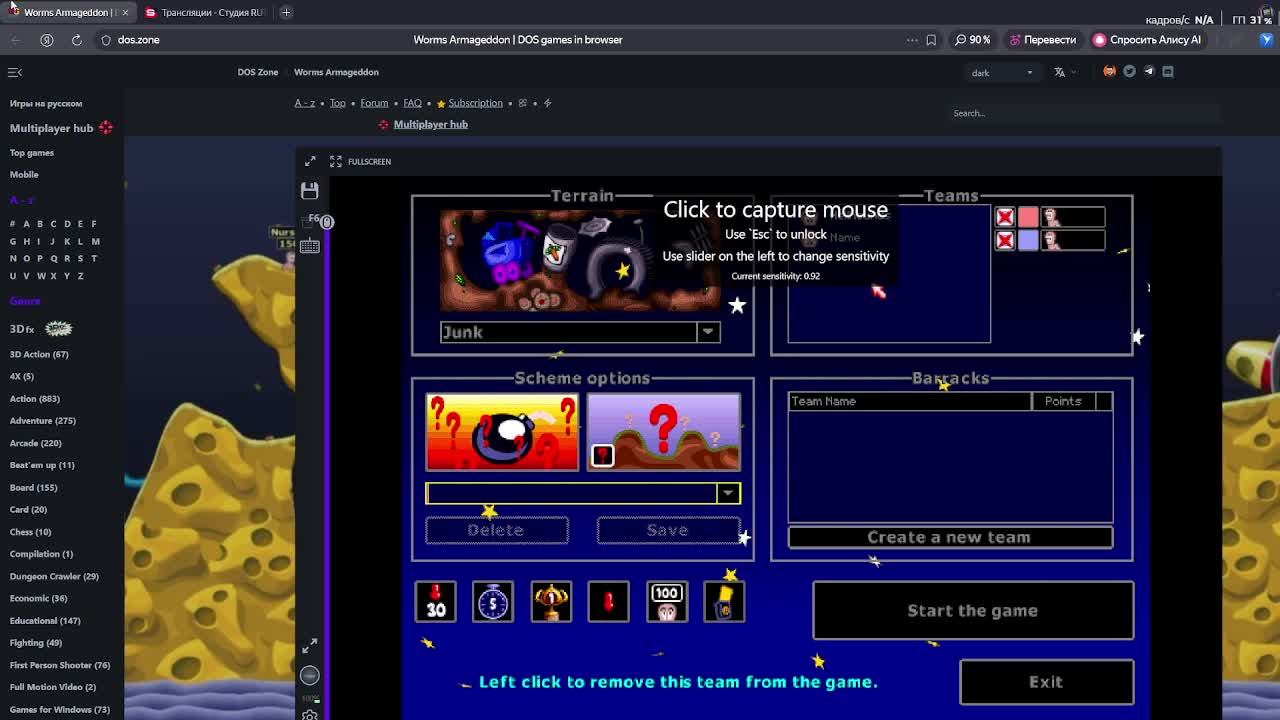Click the scheme Save button
The width and height of the screenshot is (1280, 720).
coord(668,530)
